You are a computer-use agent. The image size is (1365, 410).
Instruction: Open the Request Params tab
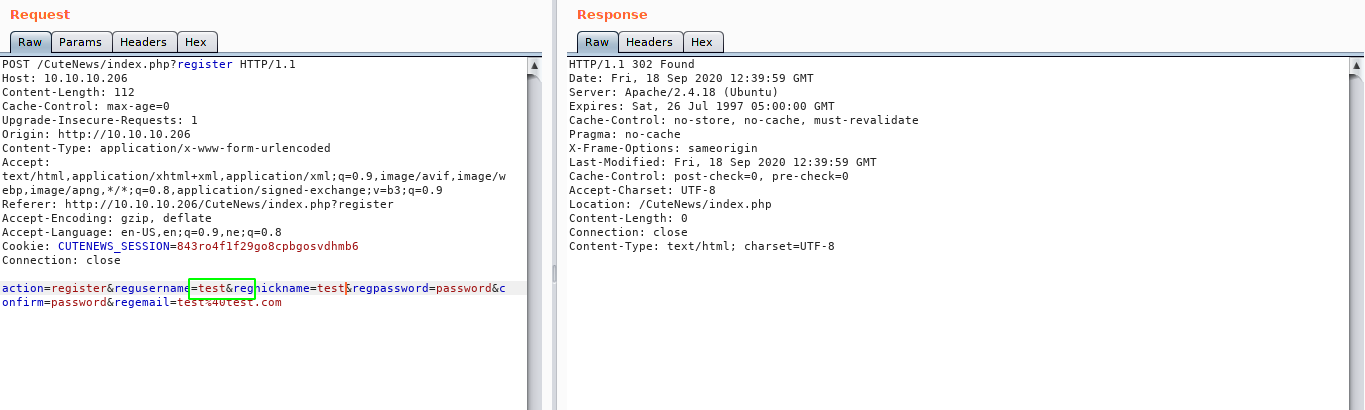point(80,42)
